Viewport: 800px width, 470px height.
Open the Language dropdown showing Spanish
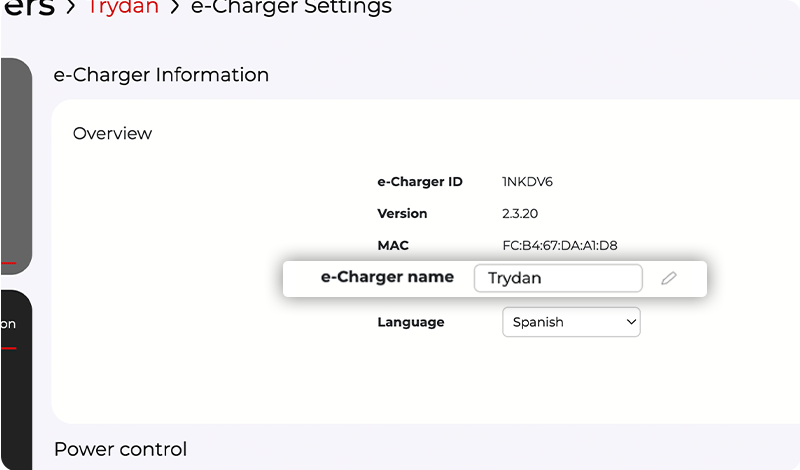570,322
